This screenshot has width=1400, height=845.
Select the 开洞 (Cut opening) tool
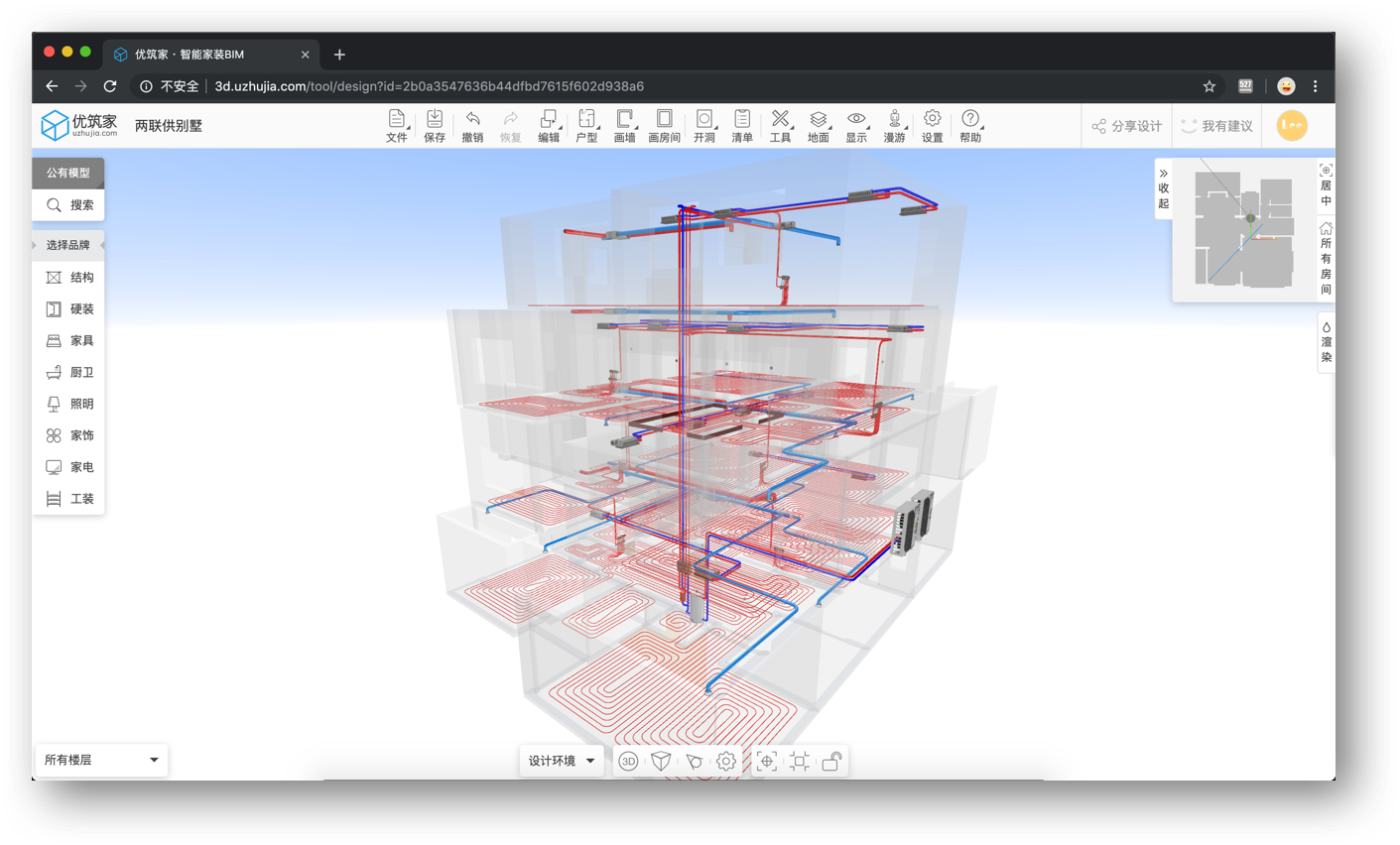pyautogui.click(x=704, y=126)
